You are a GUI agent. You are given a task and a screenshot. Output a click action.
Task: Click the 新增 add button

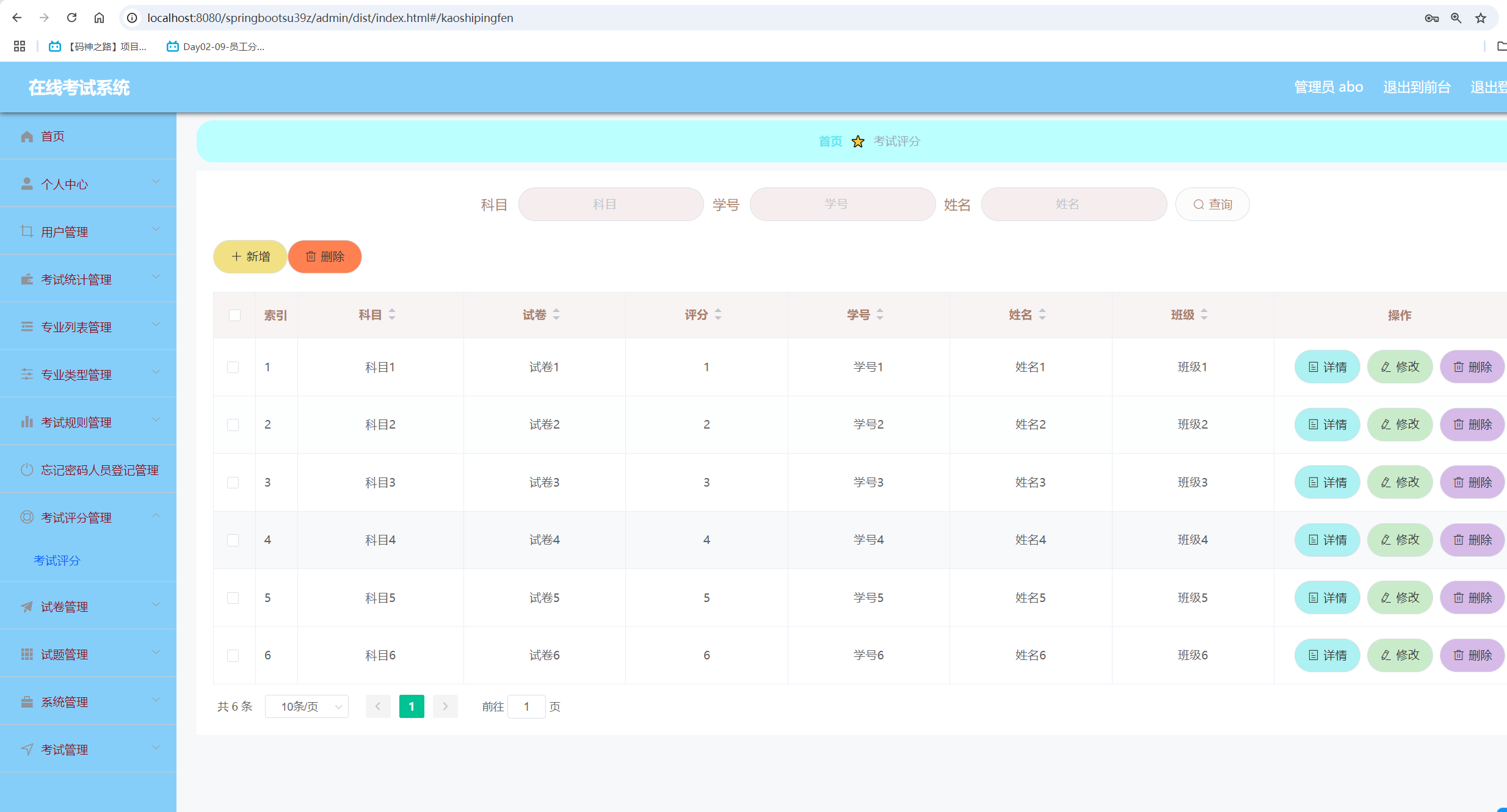click(x=250, y=256)
